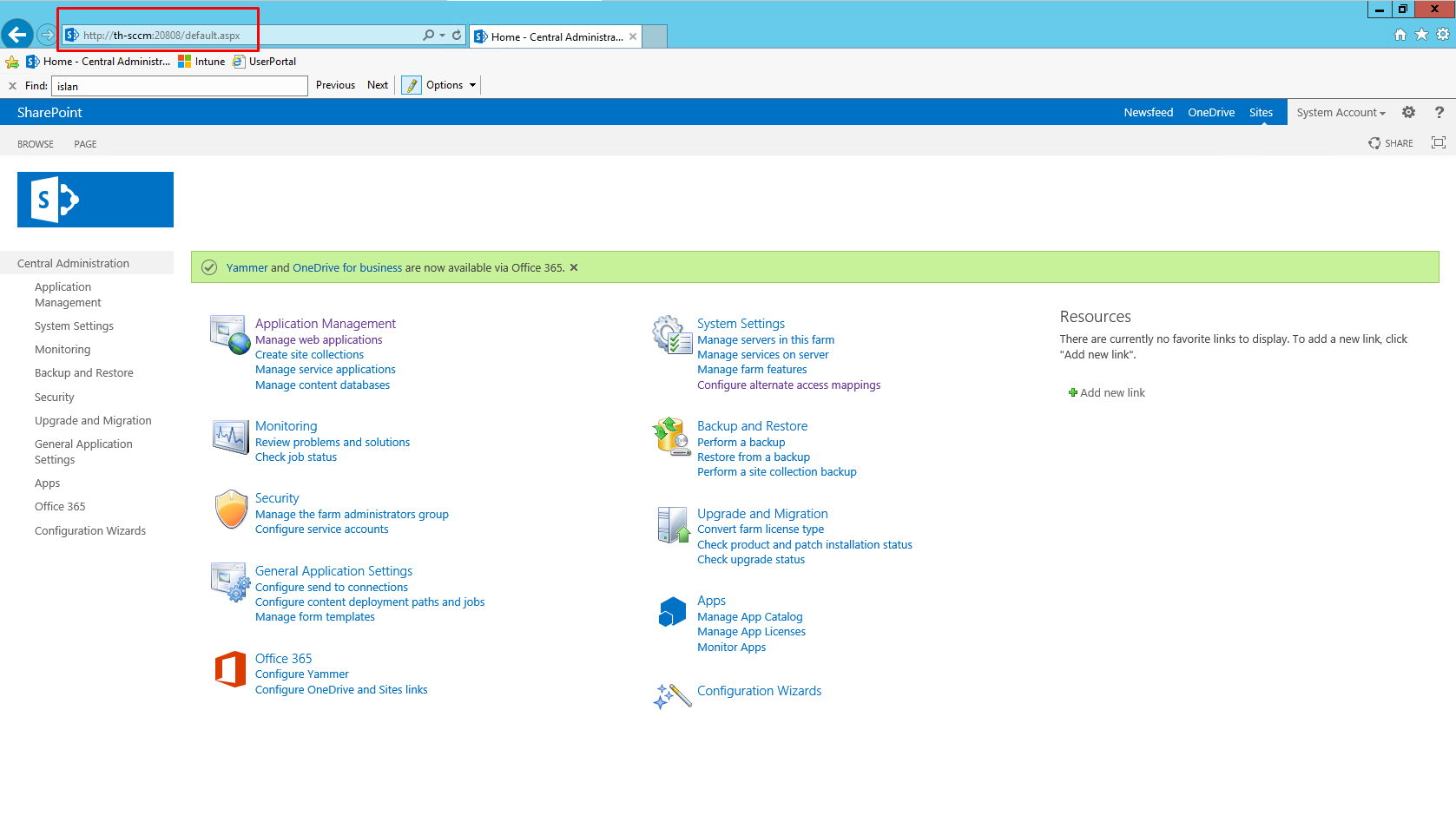Switch to the PAGE ribbon tab
1456x822 pixels.
(85, 144)
